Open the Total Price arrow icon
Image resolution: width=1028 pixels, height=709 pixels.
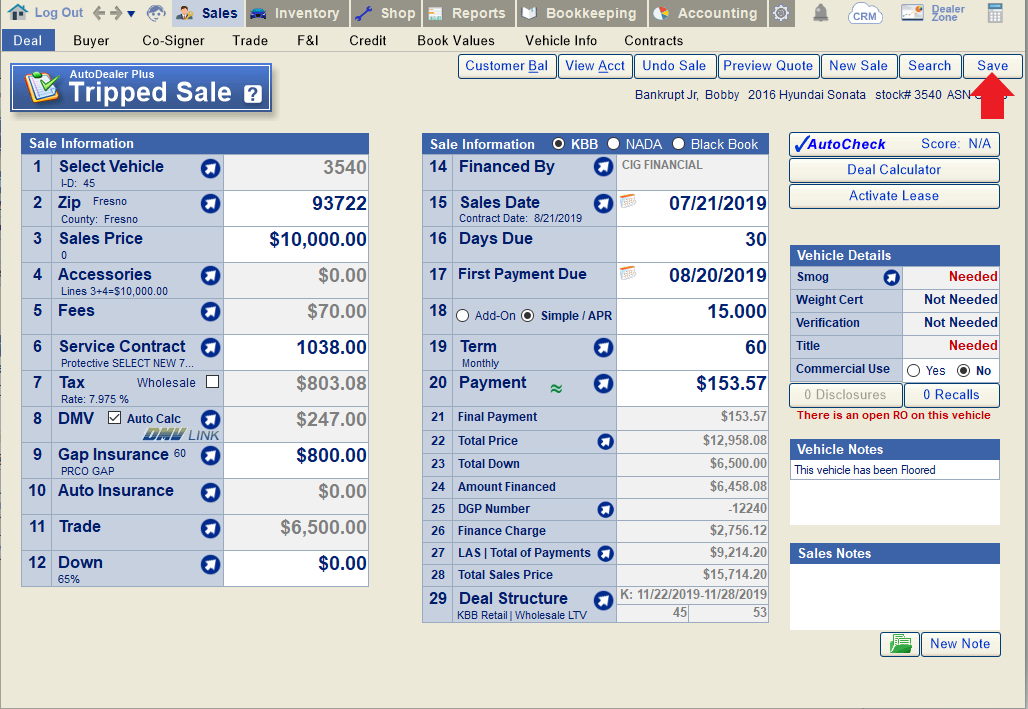click(606, 442)
